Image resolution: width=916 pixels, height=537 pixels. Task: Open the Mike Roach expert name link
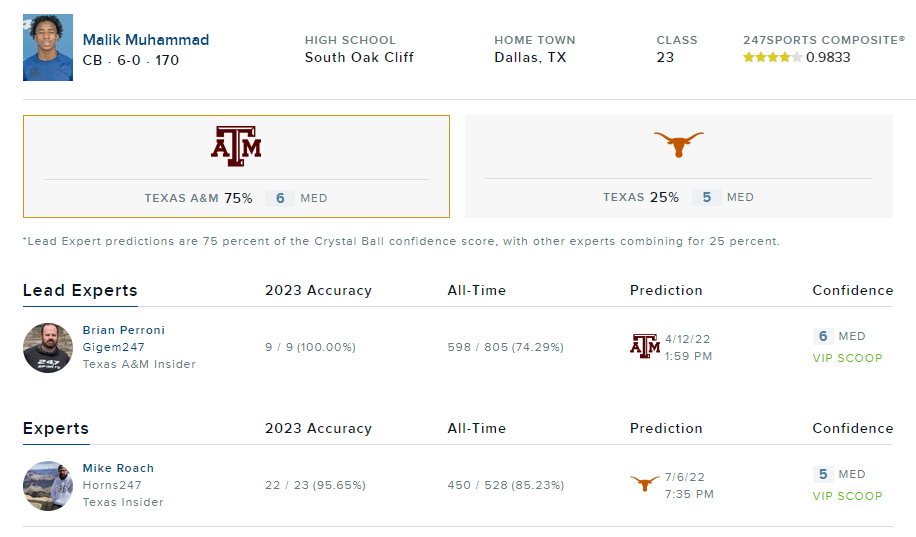pyautogui.click(x=118, y=468)
